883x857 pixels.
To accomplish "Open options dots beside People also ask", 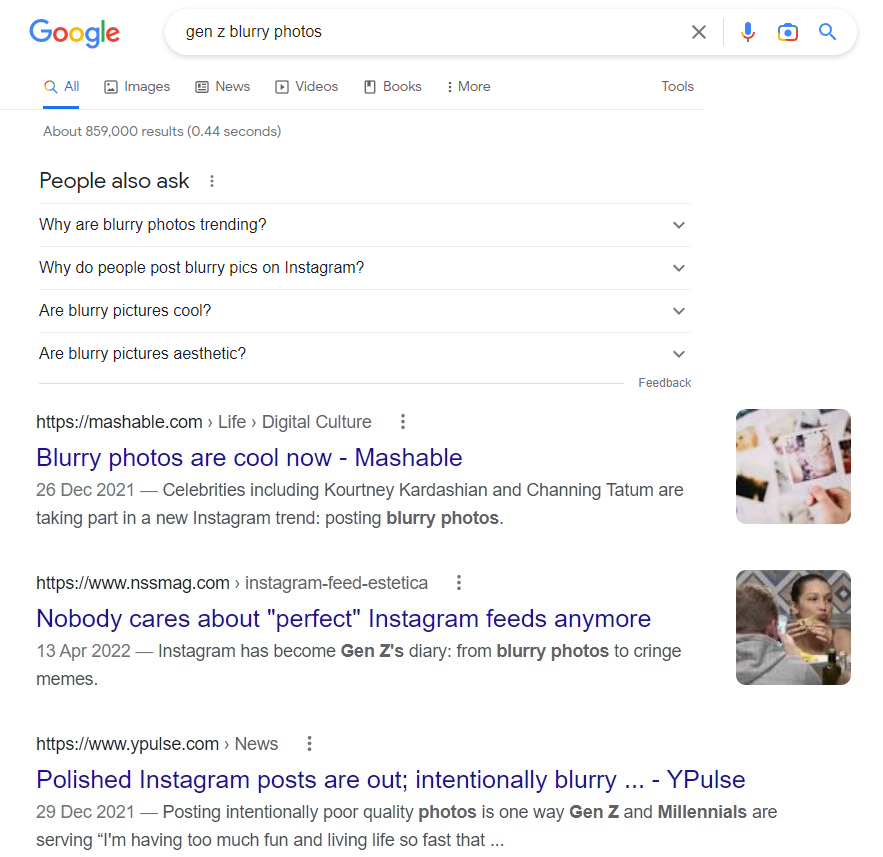I will click(211, 181).
